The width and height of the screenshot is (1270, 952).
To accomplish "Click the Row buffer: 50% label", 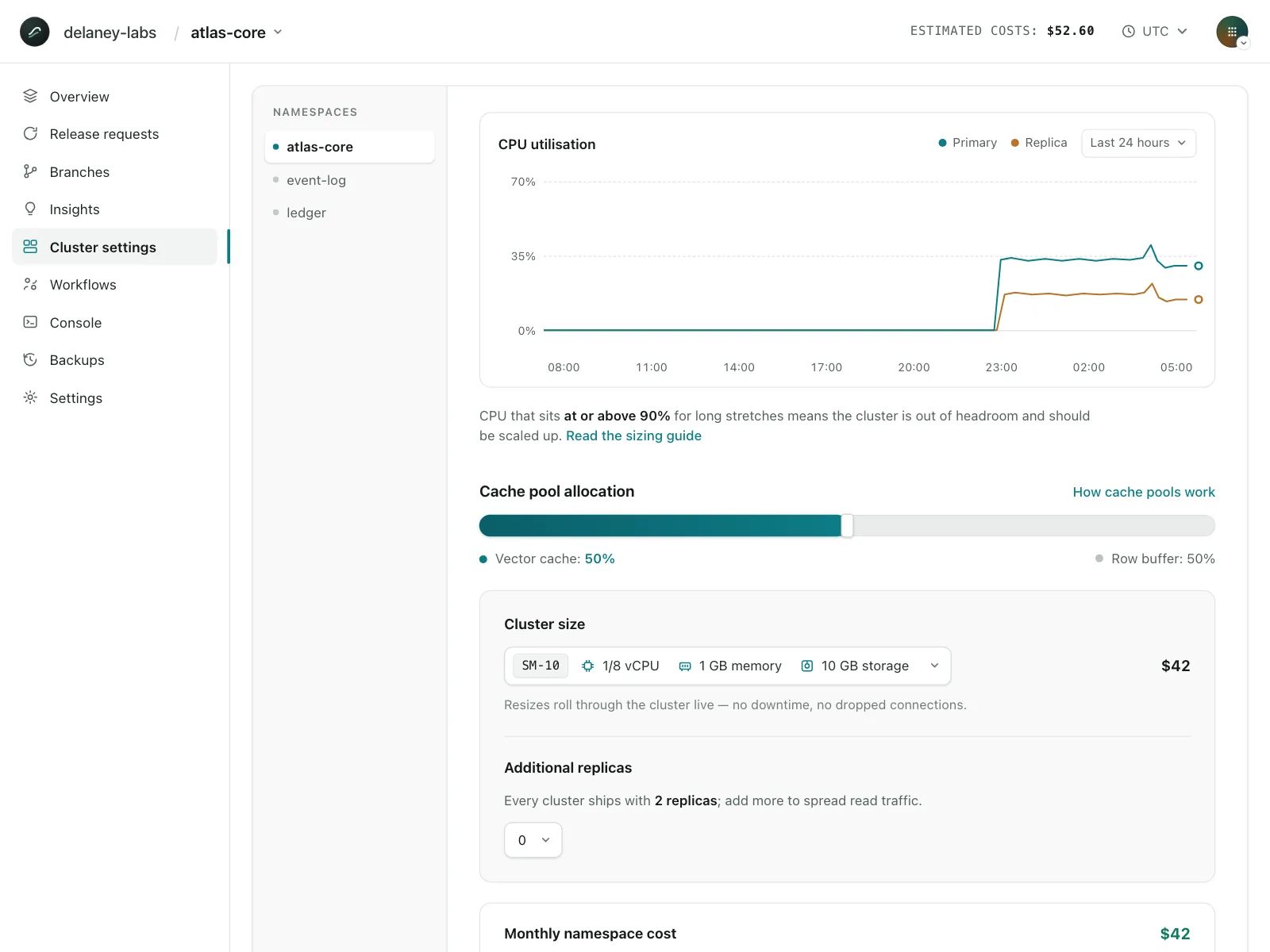I will 1163,559.
